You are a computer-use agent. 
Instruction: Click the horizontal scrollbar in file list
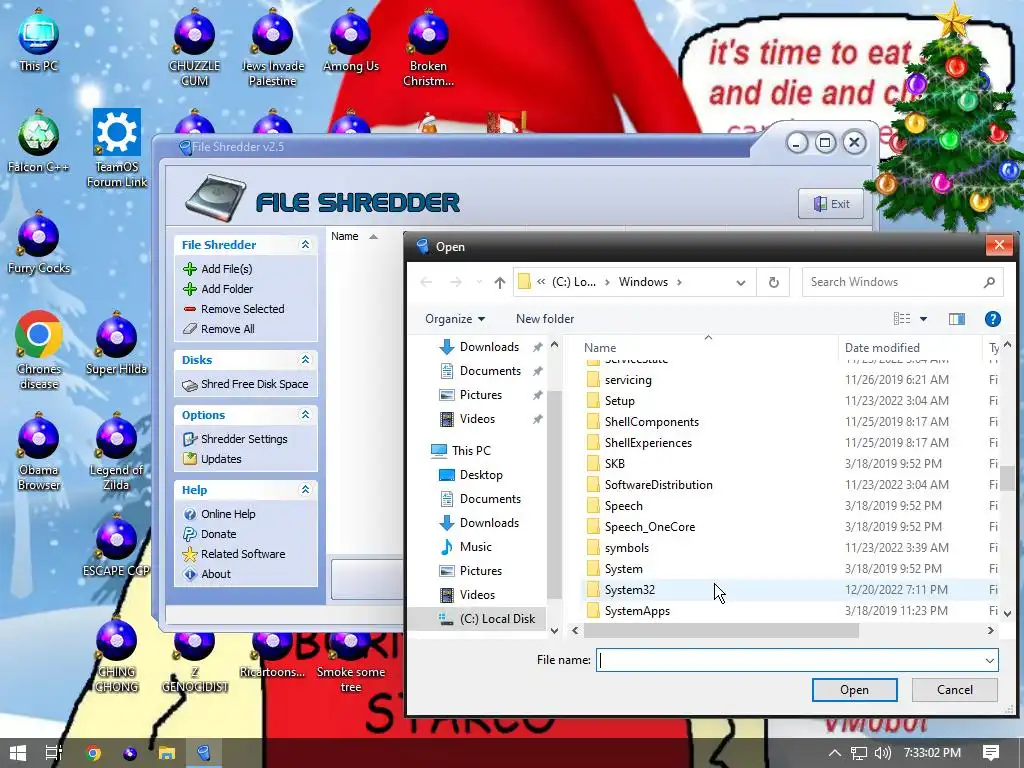(721, 630)
